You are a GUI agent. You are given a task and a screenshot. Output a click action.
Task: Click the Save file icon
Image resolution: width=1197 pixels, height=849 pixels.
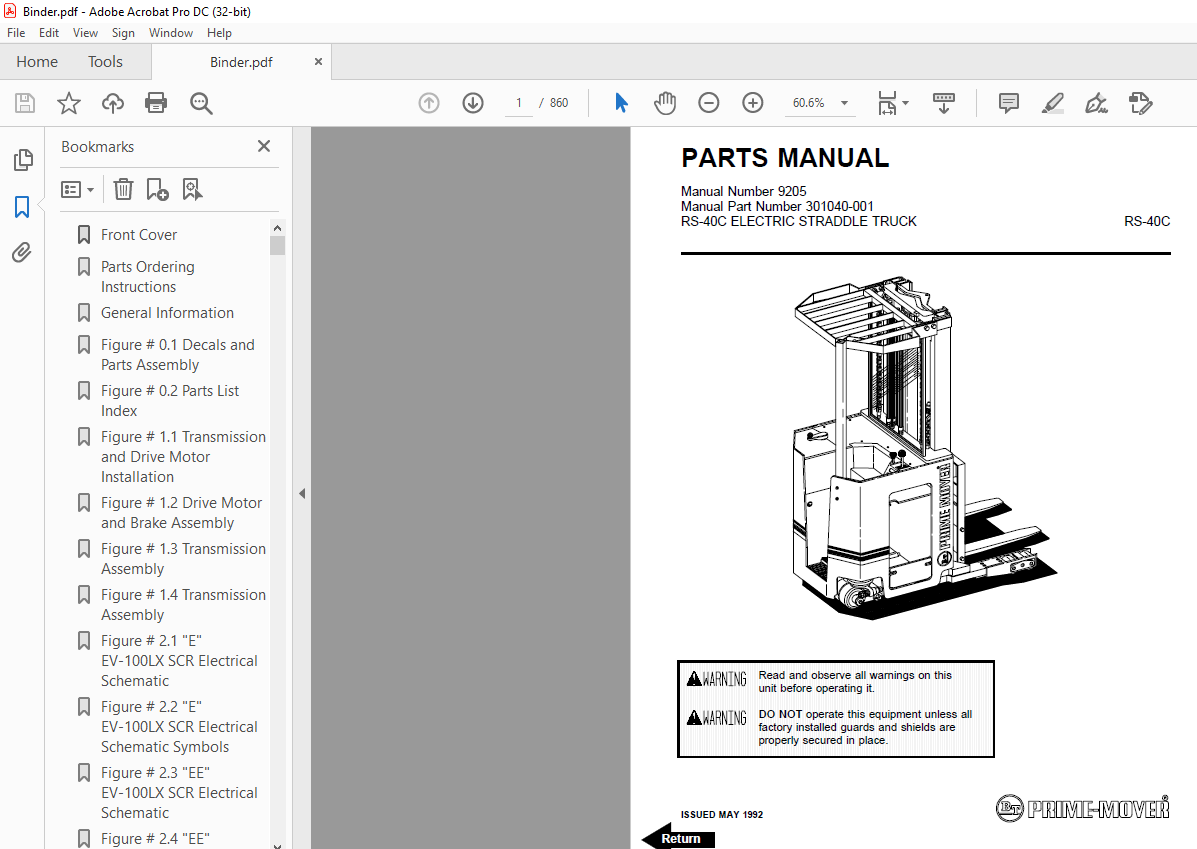pos(24,103)
